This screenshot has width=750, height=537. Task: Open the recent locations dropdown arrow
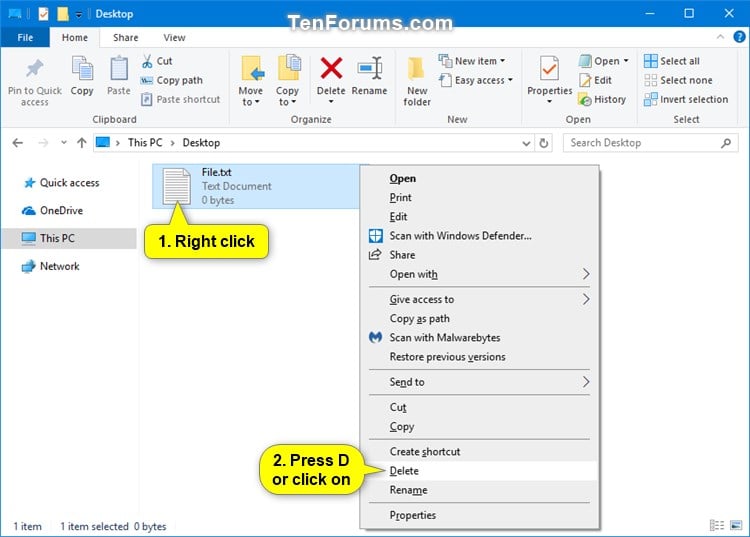click(x=64, y=142)
